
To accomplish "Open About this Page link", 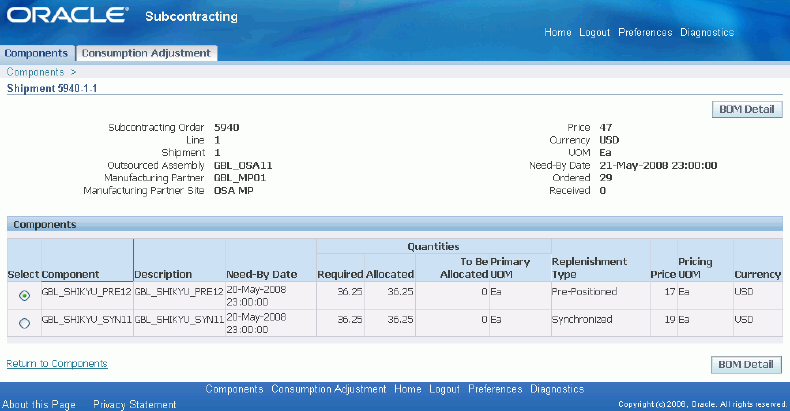I will (39, 404).
